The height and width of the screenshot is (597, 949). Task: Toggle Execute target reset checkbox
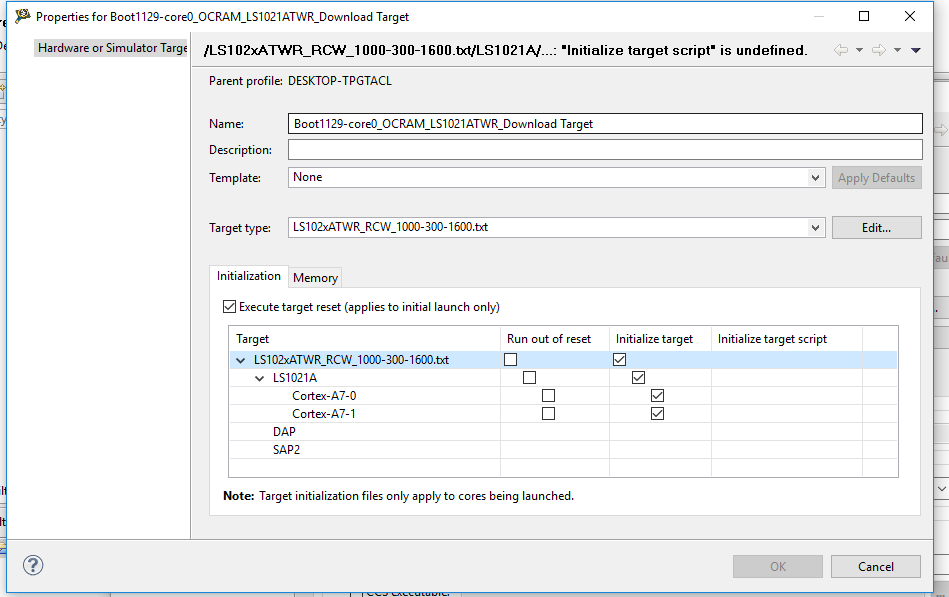coord(229,307)
